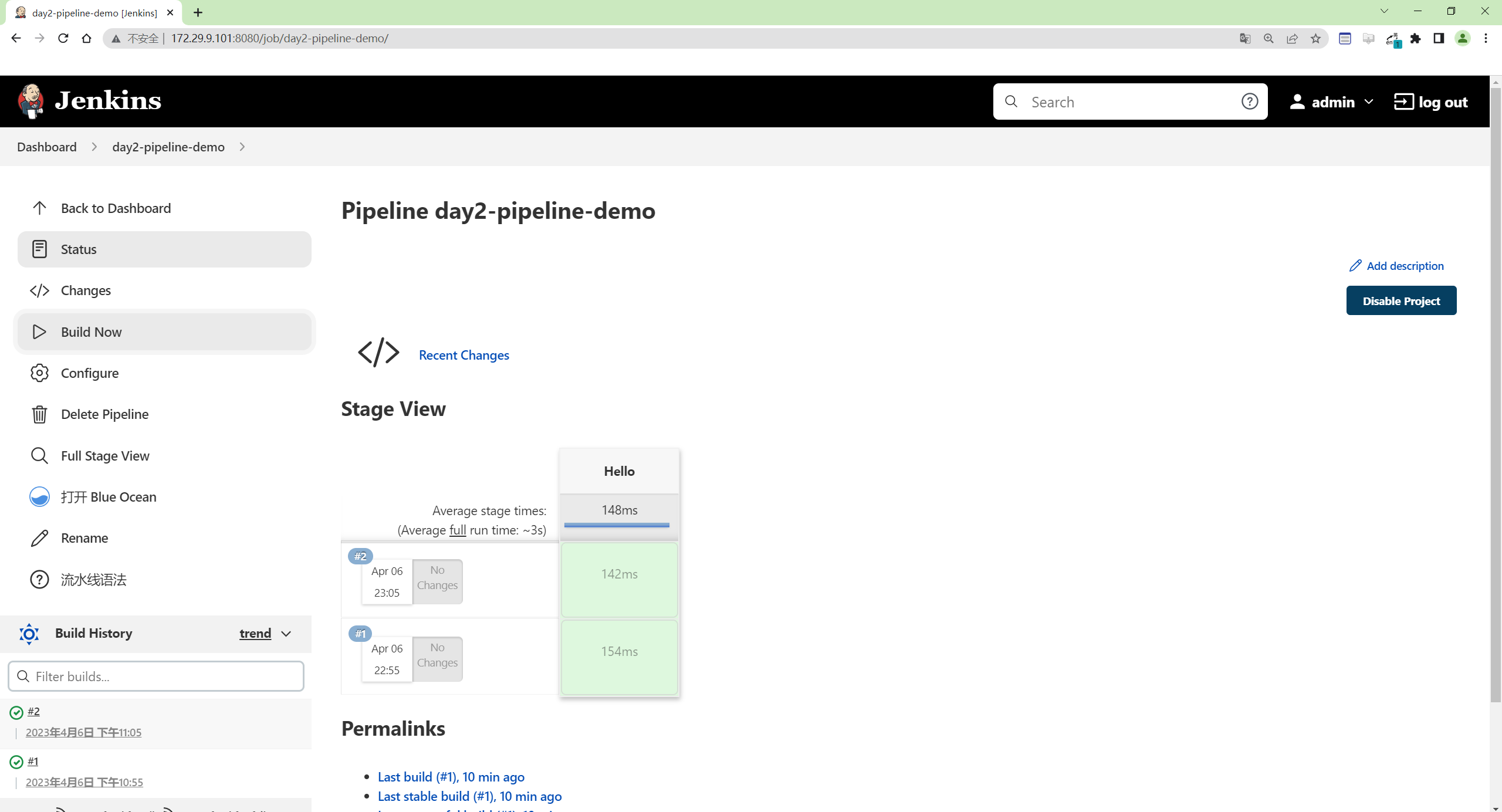1502x812 pixels.
Task: Click the browser home icon
Action: pos(86,38)
